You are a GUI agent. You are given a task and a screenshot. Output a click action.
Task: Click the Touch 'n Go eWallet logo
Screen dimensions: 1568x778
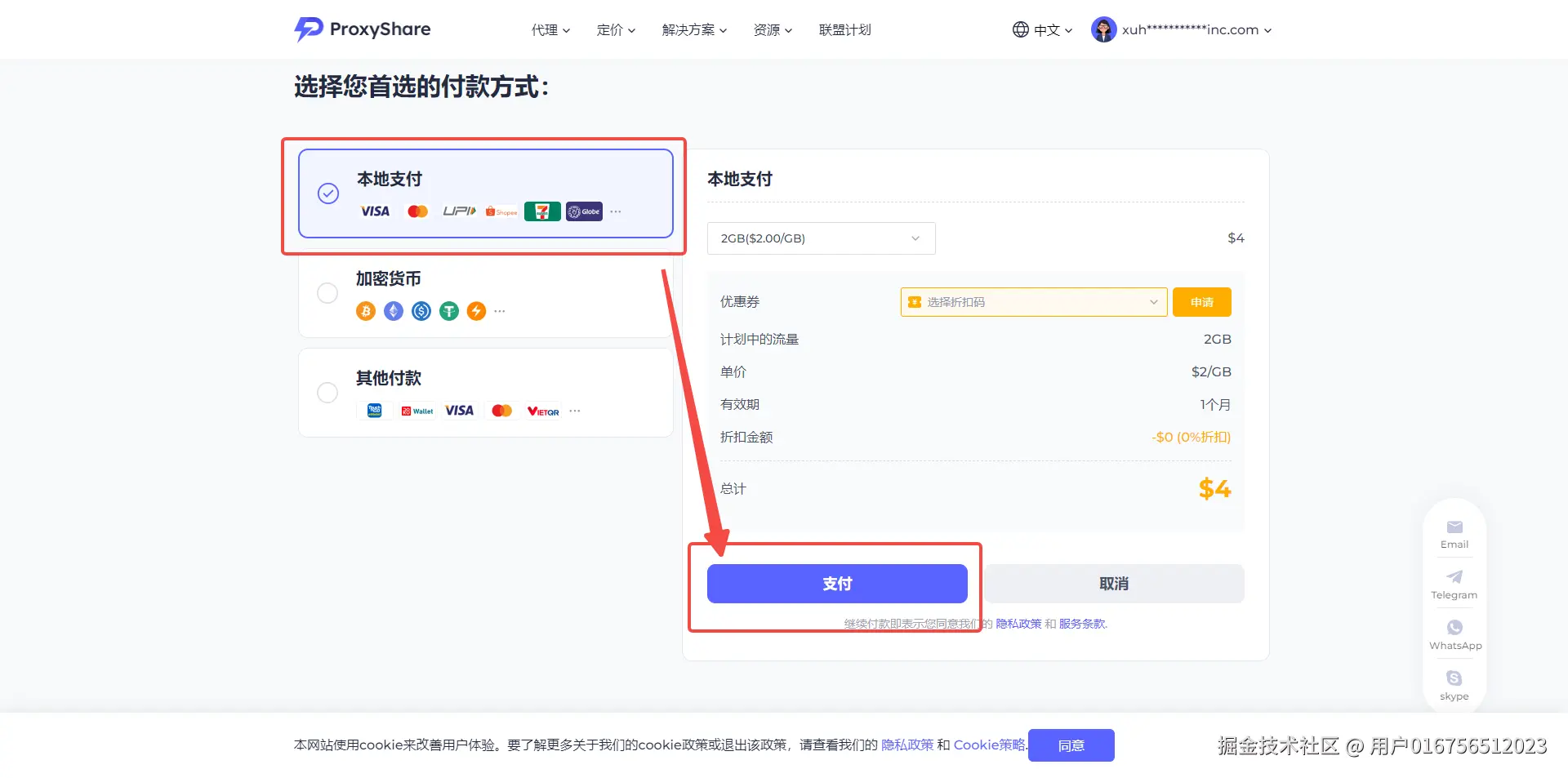(375, 411)
